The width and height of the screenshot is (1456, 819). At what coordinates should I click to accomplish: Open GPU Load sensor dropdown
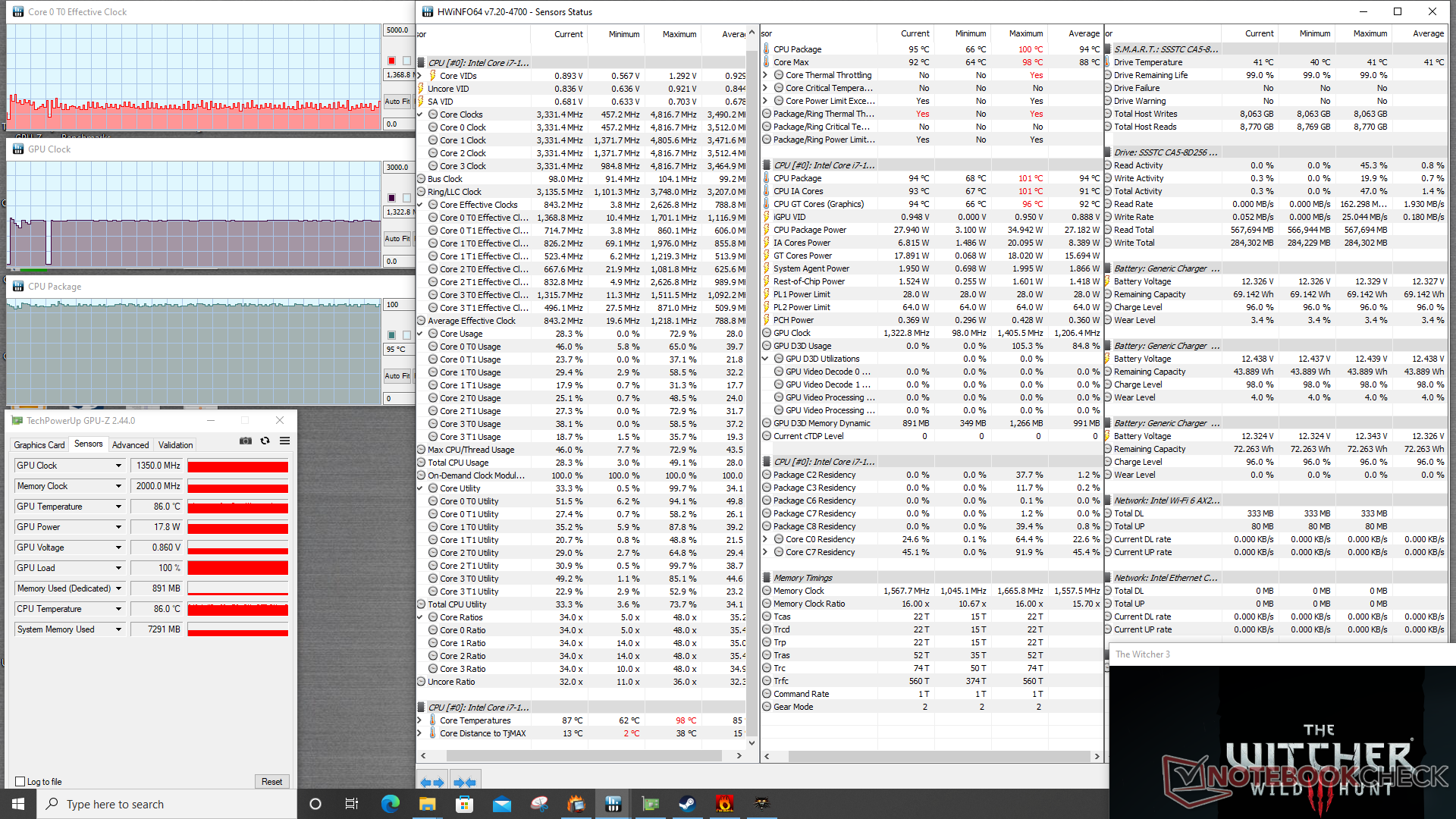(x=118, y=568)
